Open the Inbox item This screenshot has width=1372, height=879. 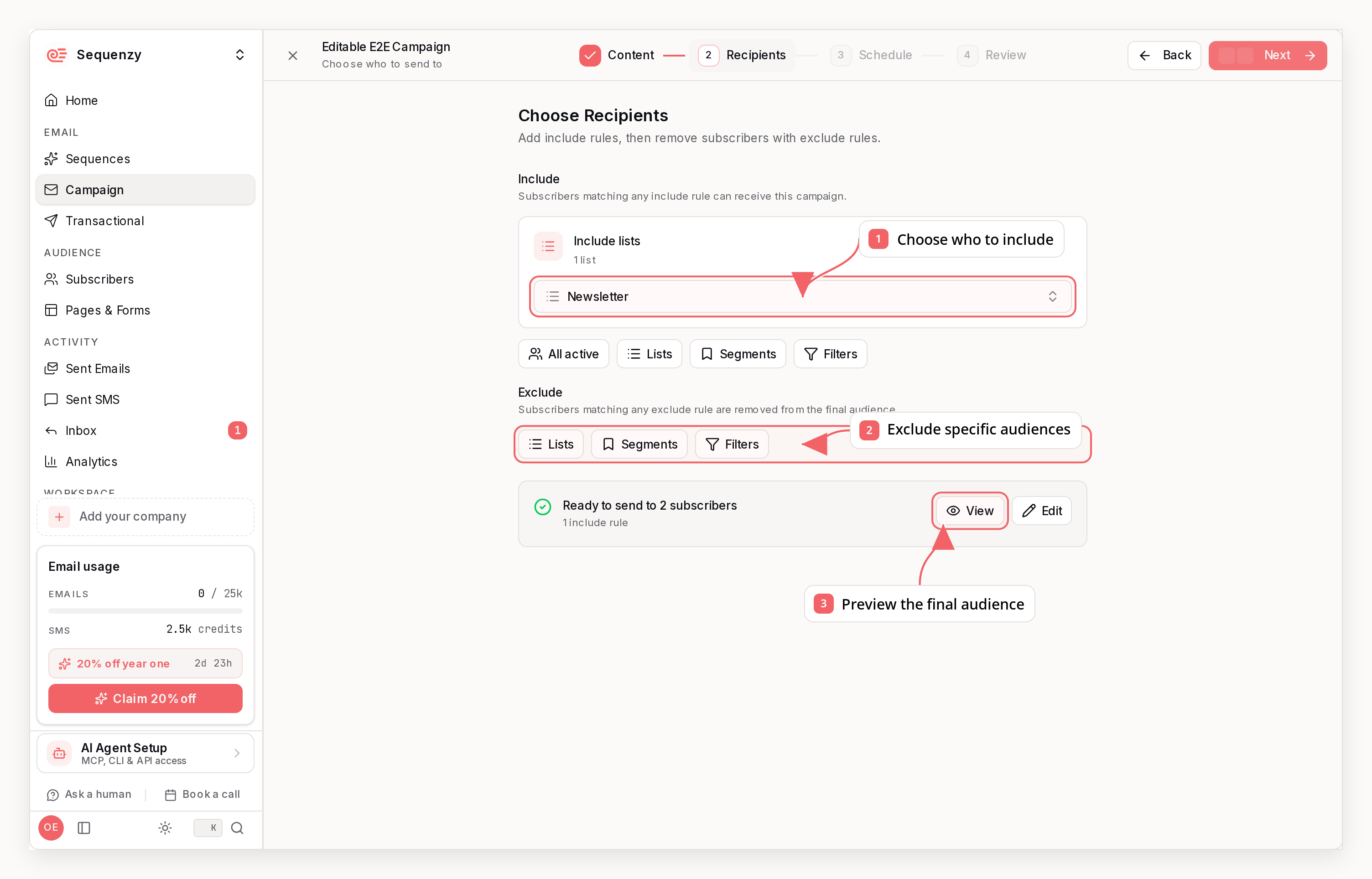pos(145,430)
